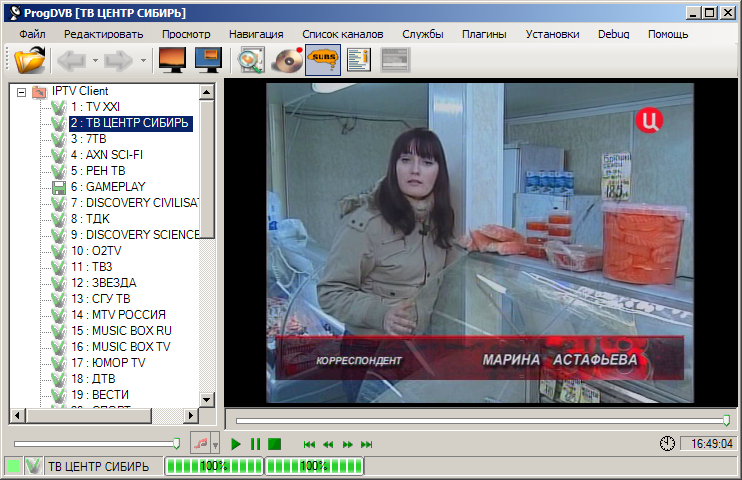The height and width of the screenshot is (480, 742).
Task: Click the orange monitor display icon
Action: 172,60
